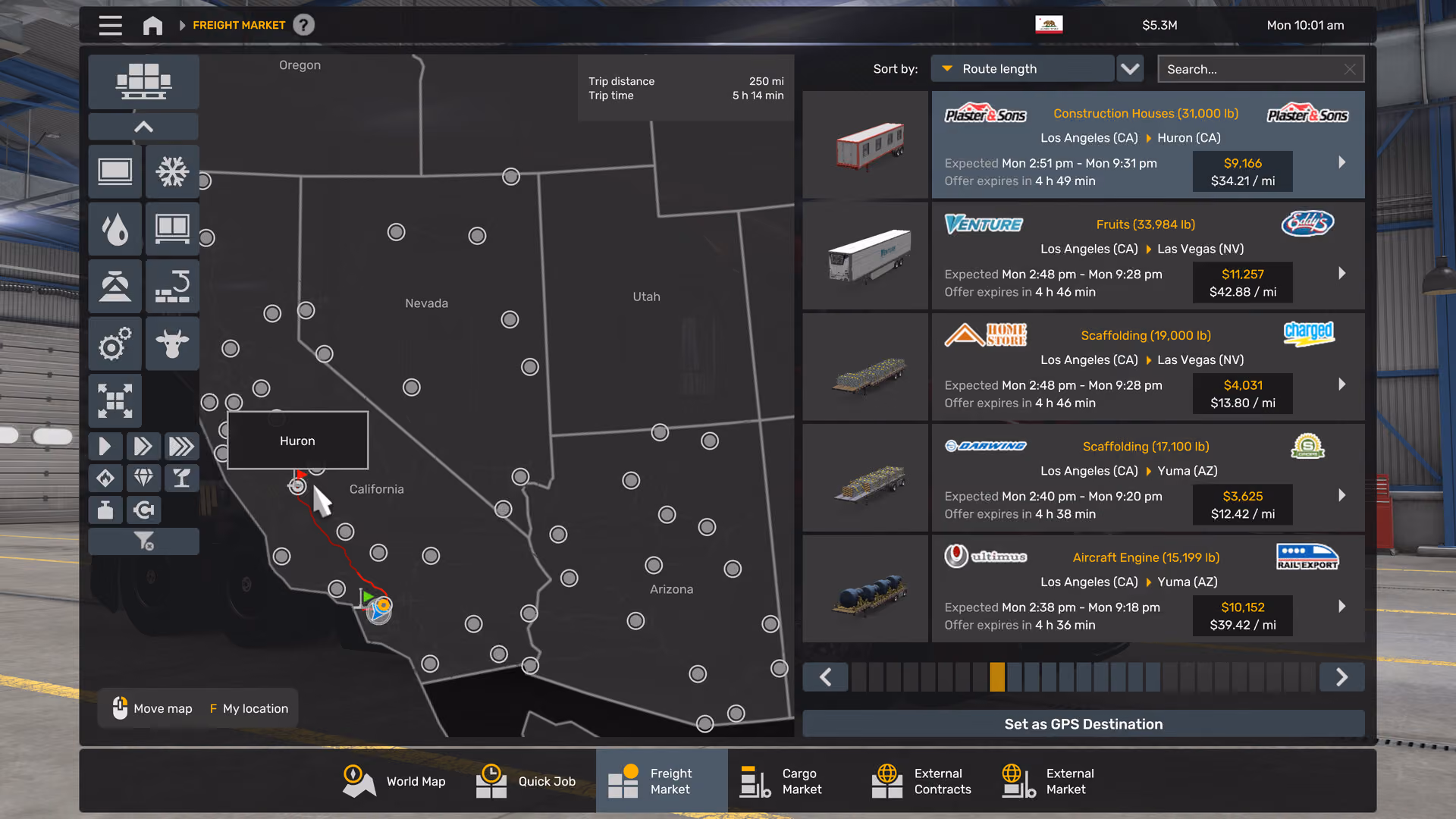The height and width of the screenshot is (819, 1456).
Task: Click the World Map pin icon
Action: (x=358, y=781)
